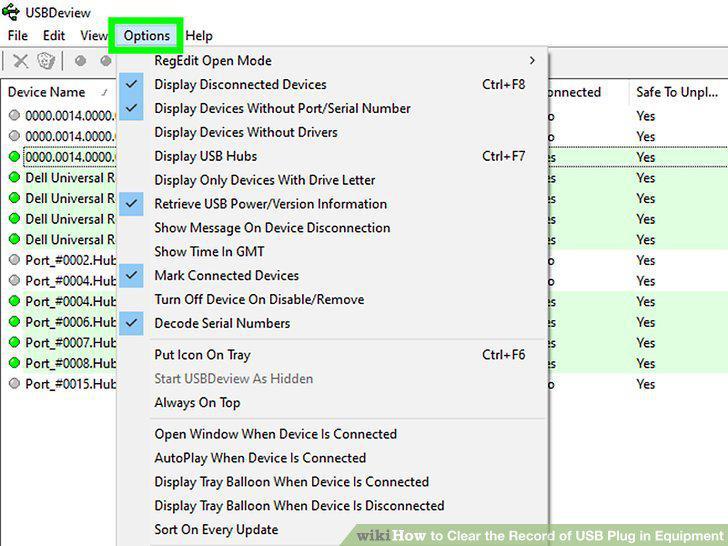Open the Edit menu
The width and height of the screenshot is (728, 546).
54,36
